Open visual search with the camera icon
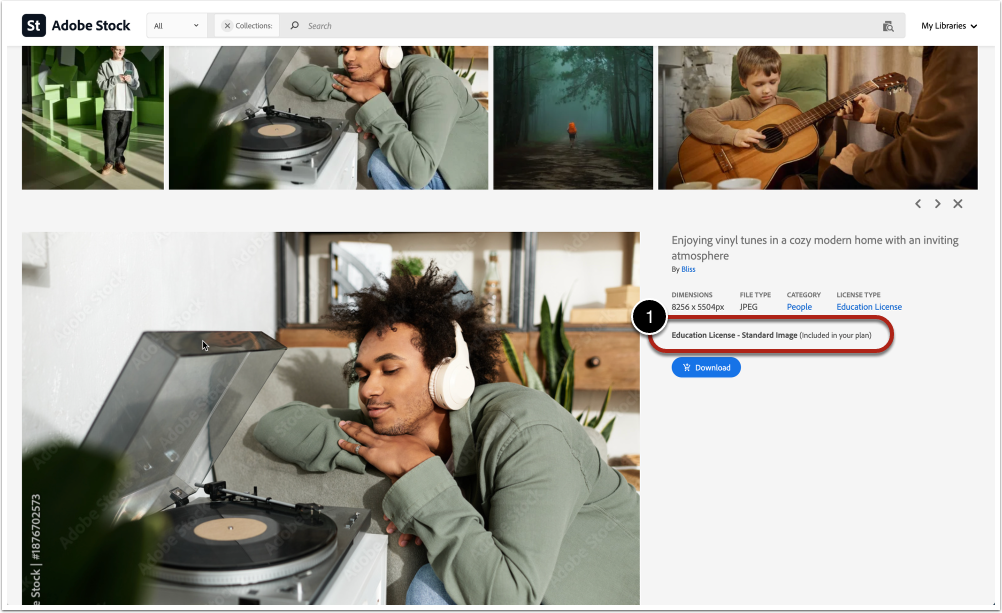The height and width of the screenshot is (613, 1002). point(888,25)
